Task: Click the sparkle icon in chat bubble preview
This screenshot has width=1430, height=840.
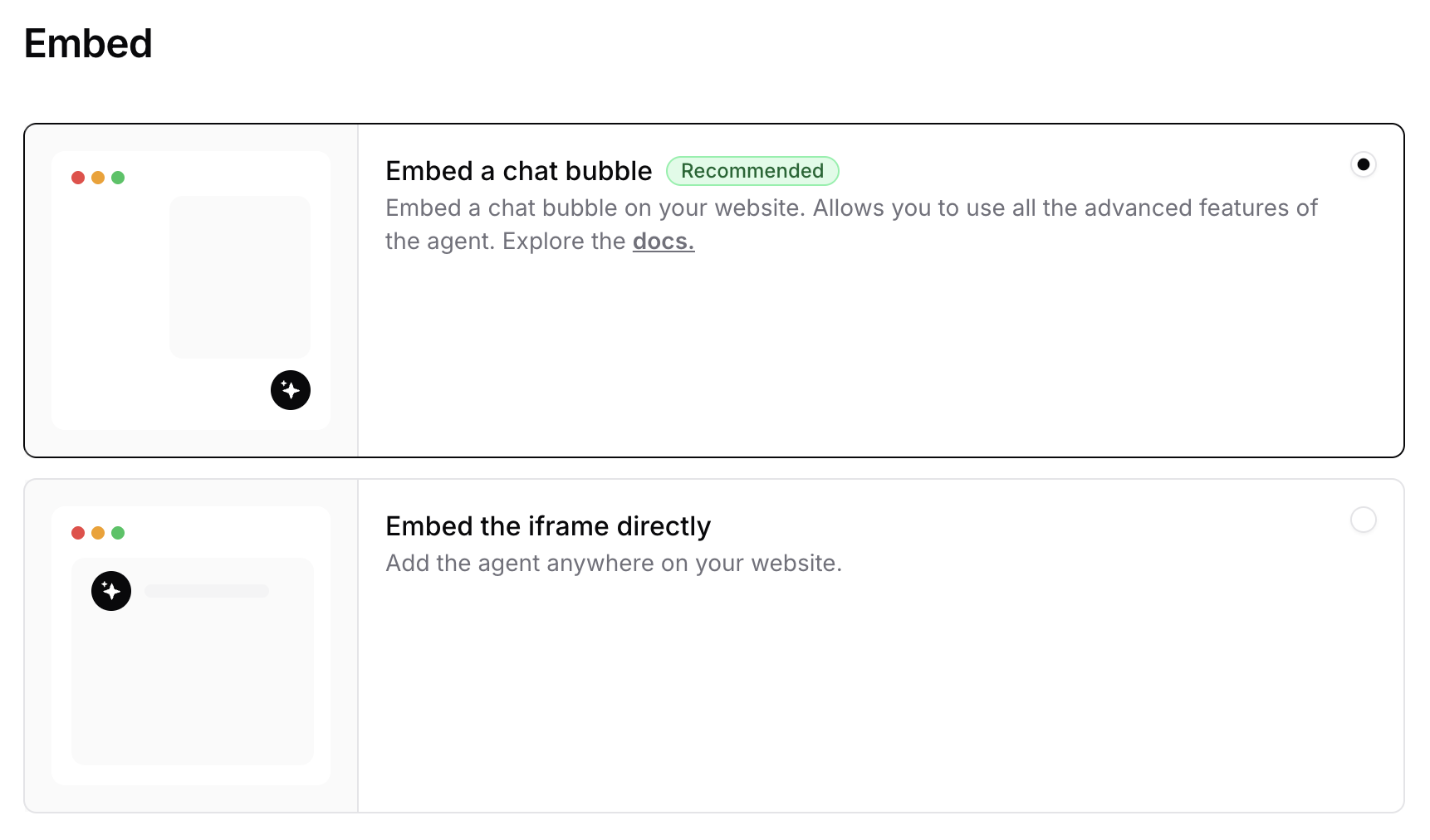Action: pos(291,390)
